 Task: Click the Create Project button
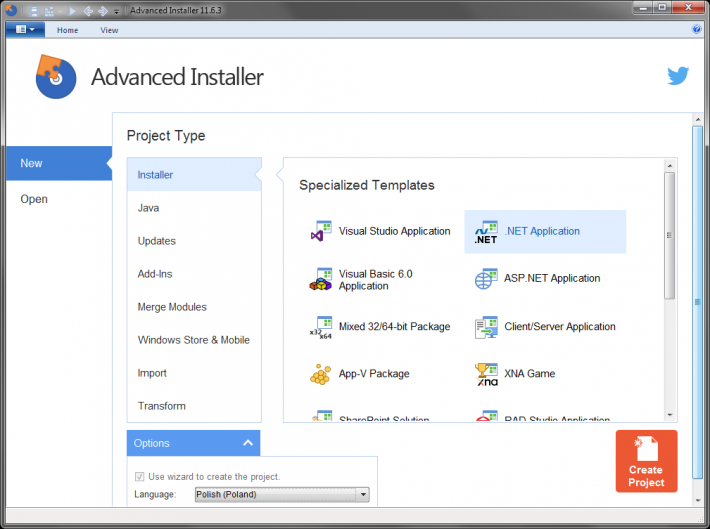coord(646,461)
